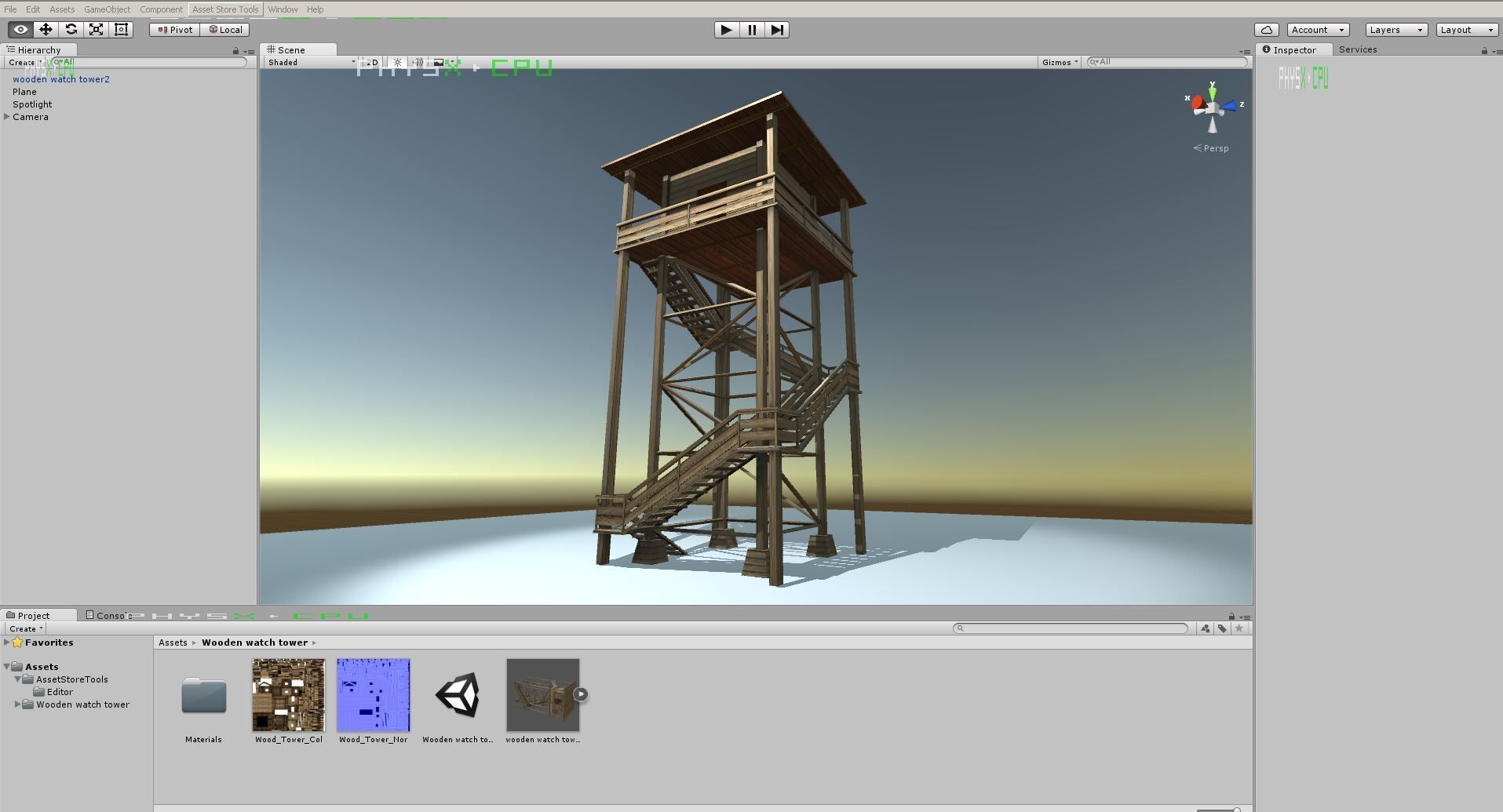Toggle Local/Global handle rotation

coord(225,30)
